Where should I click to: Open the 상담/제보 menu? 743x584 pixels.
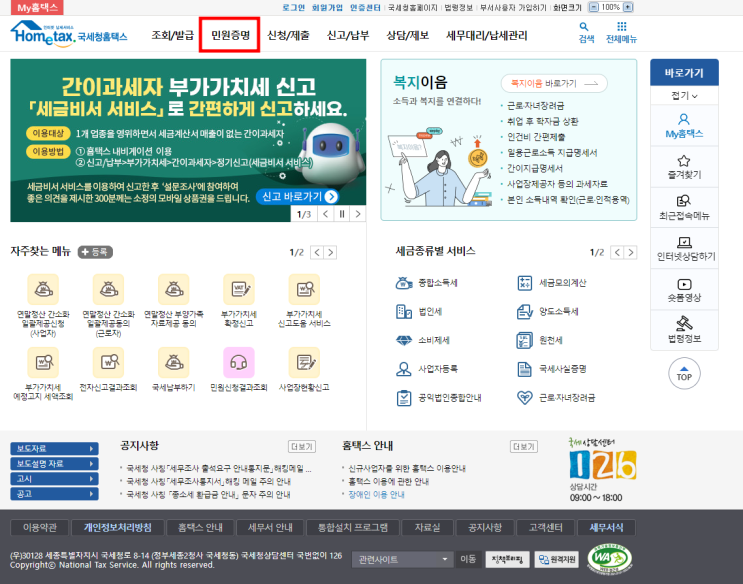click(408, 35)
